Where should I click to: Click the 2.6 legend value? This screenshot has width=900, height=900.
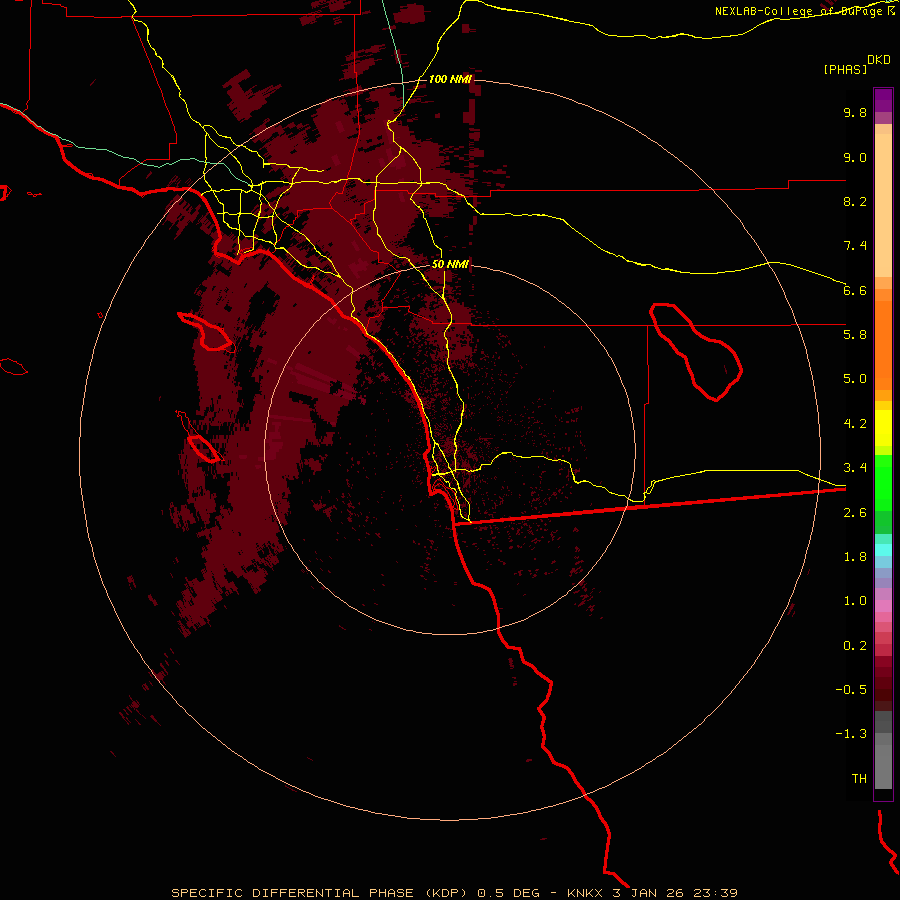(x=855, y=513)
